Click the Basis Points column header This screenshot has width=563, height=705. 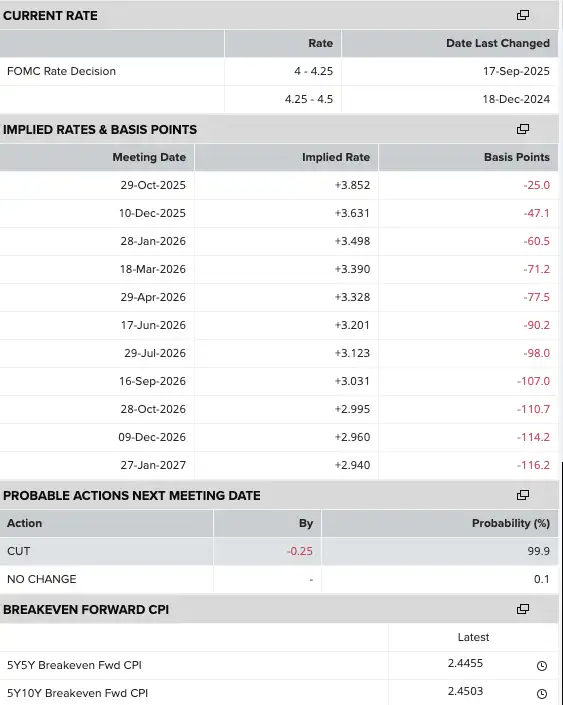click(517, 157)
